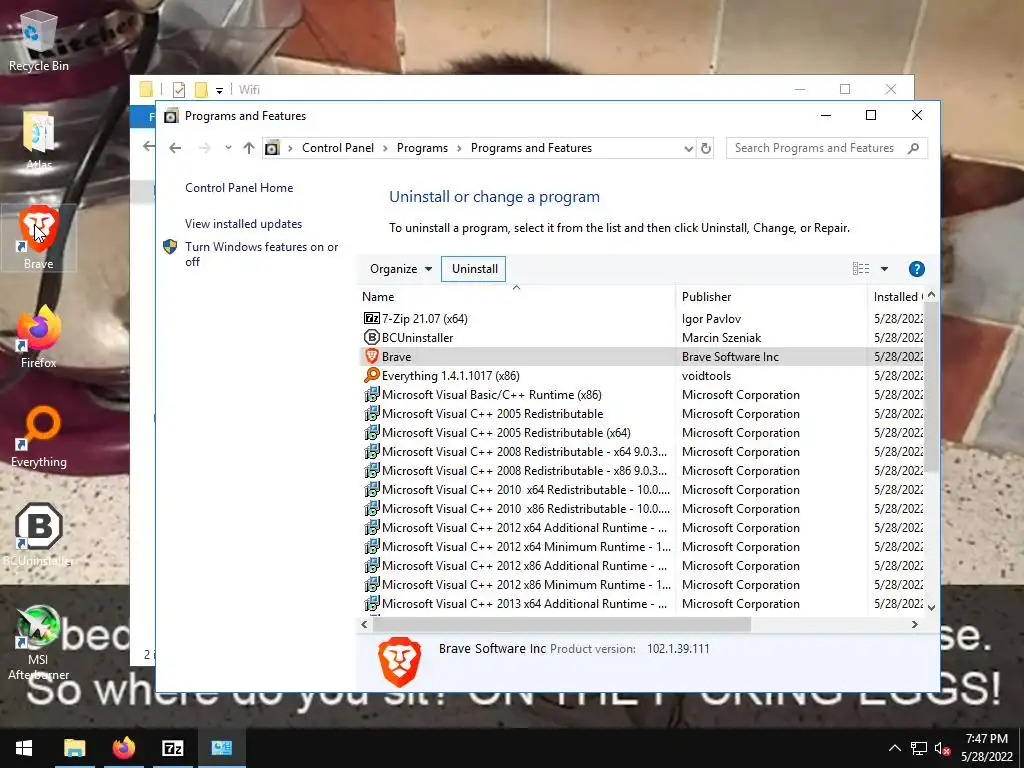This screenshot has width=1024, height=768.
Task: Expand the Control Panel breadcrumb chevron
Action: 385,148
